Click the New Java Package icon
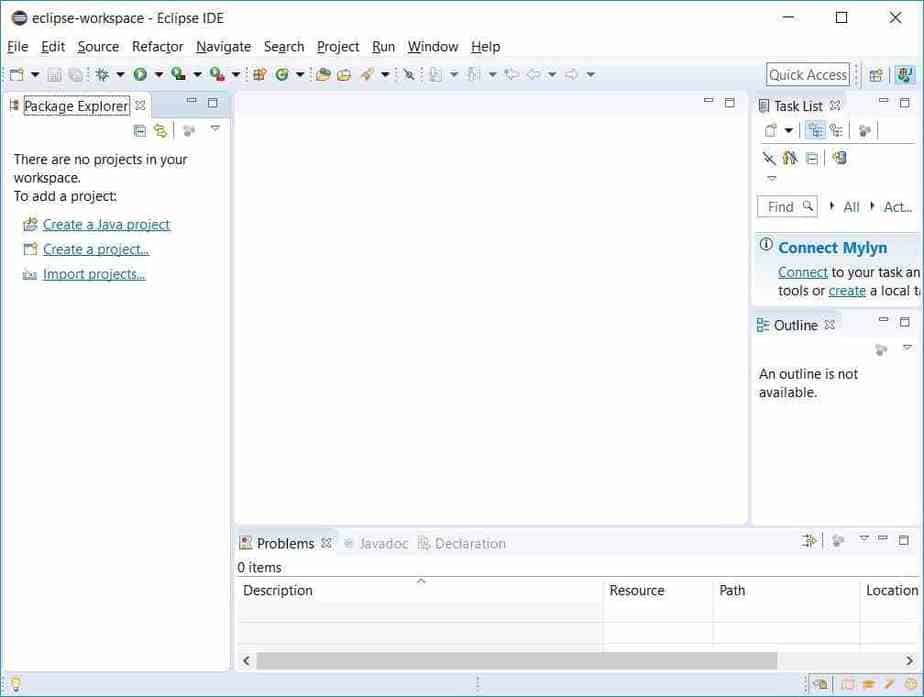The image size is (924, 697). [259, 74]
